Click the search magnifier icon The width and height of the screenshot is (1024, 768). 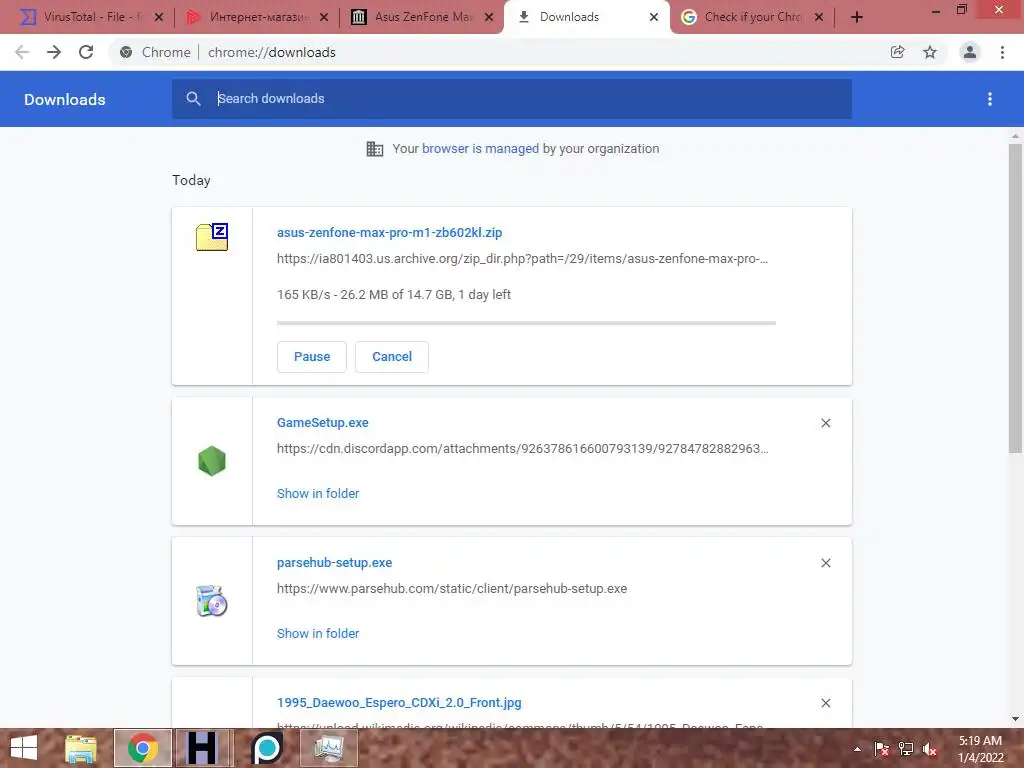pos(193,99)
